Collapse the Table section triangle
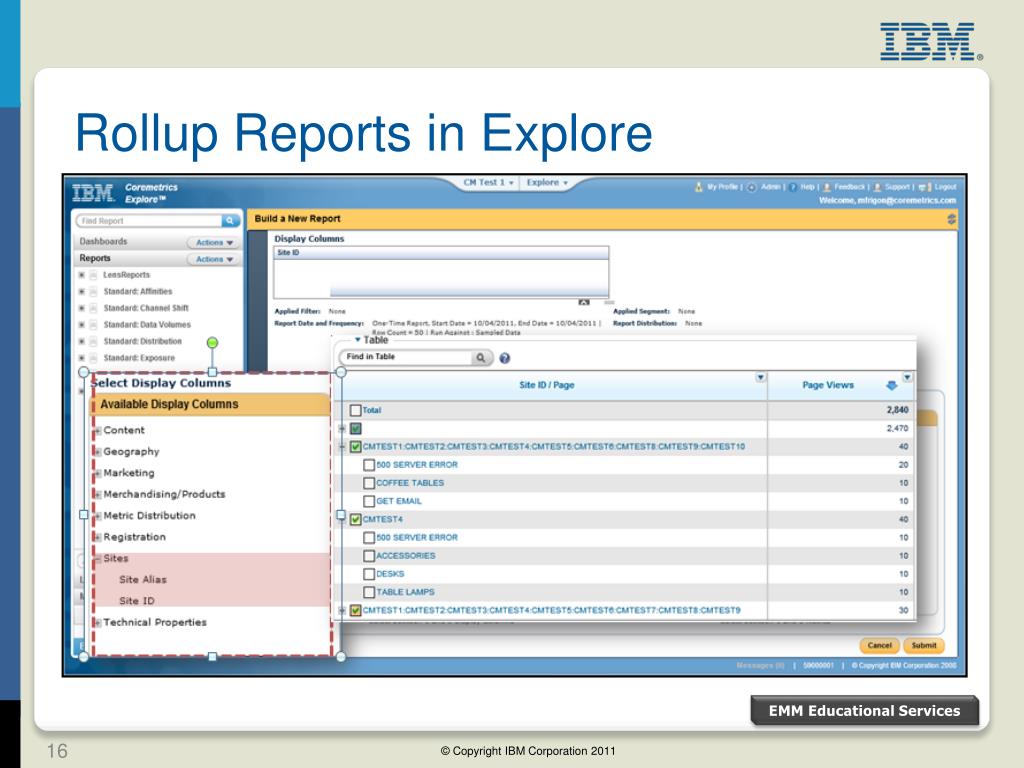The image size is (1024, 768). pos(357,340)
